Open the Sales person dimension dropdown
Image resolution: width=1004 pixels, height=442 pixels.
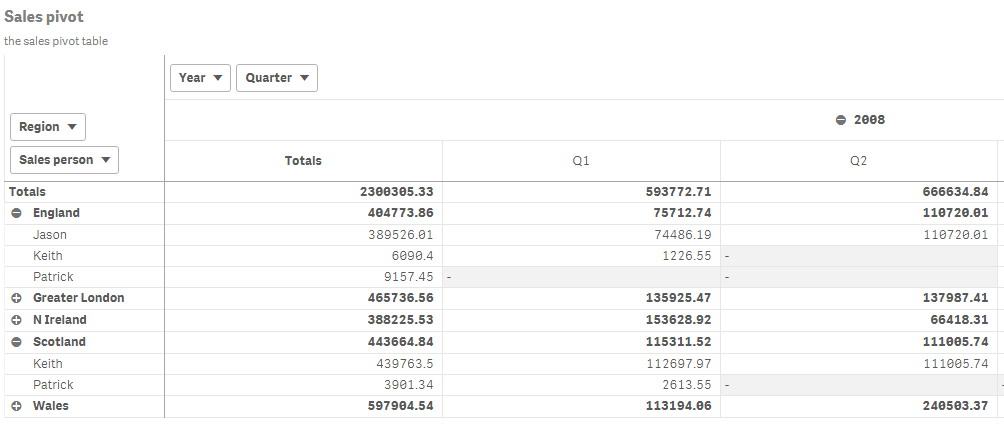tap(64, 160)
